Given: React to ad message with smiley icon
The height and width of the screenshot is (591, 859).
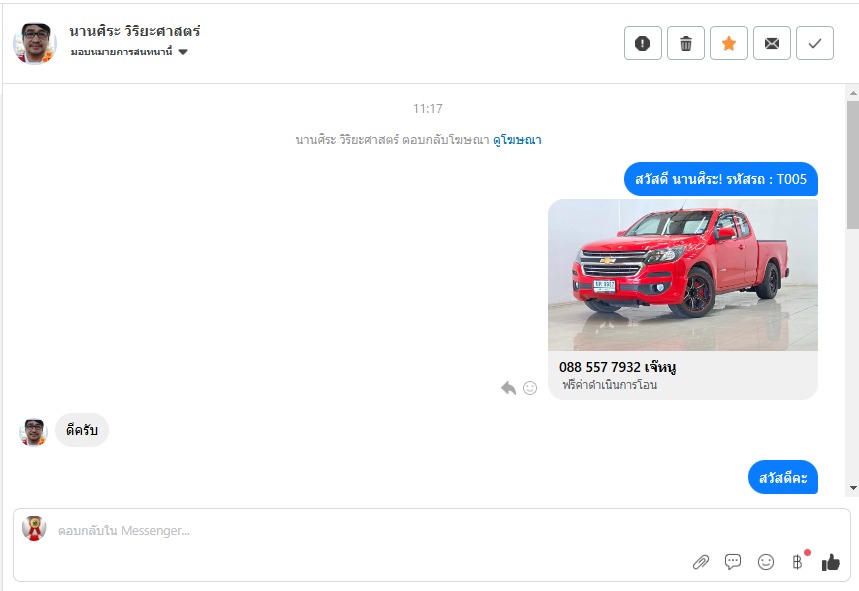Looking at the screenshot, I should [530, 388].
